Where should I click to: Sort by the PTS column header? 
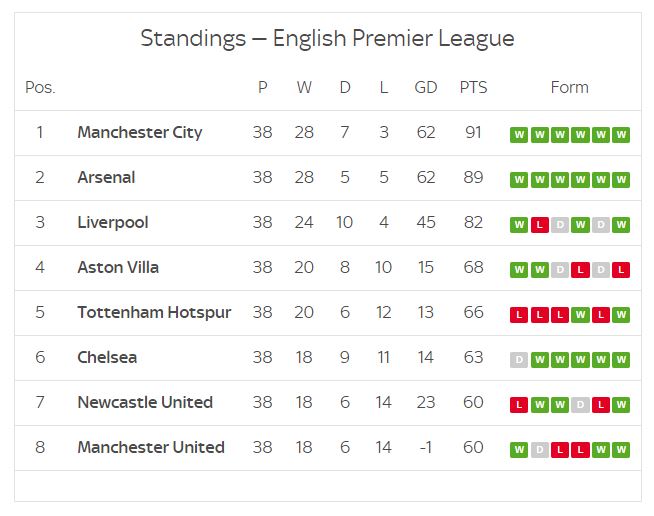tap(473, 87)
